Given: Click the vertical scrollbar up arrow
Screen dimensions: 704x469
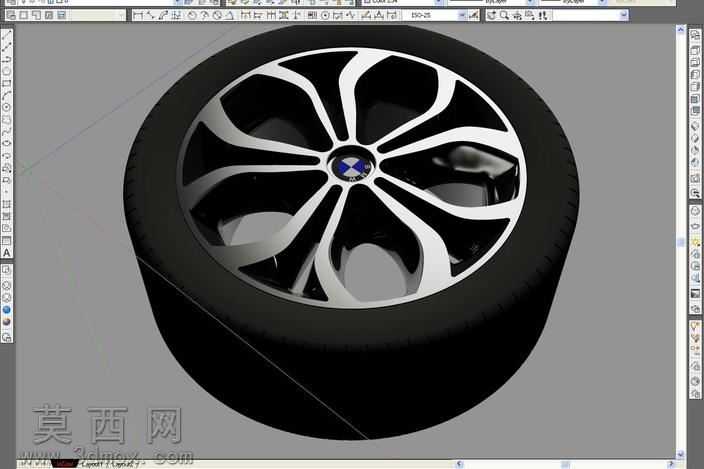Looking at the screenshot, I should pos(680,30).
